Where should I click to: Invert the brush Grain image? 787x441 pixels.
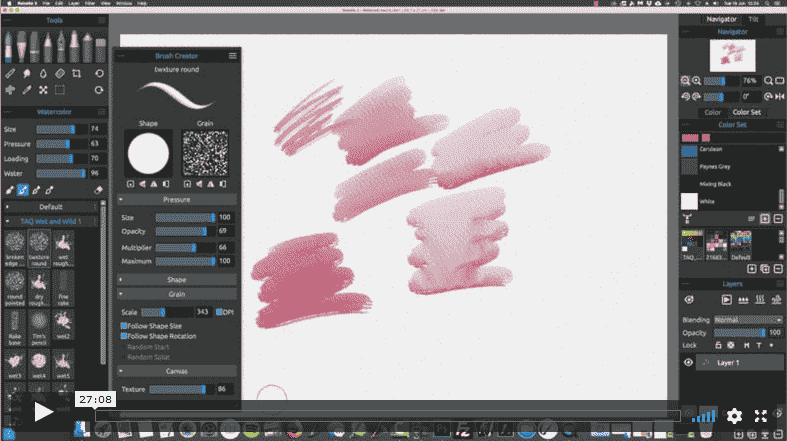[x=223, y=184]
